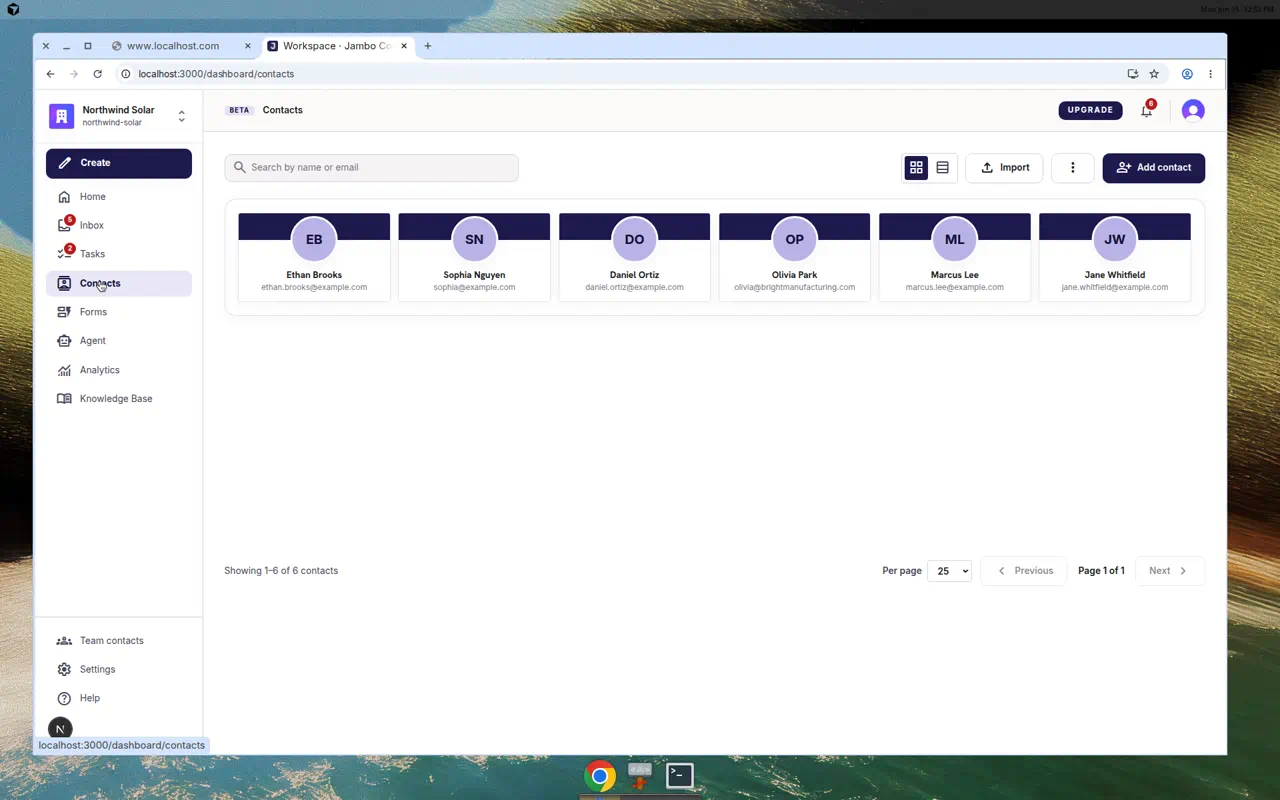Viewport: 1280px width, 800px height.
Task: Open Tasks in the sidebar
Action: click(x=119, y=254)
